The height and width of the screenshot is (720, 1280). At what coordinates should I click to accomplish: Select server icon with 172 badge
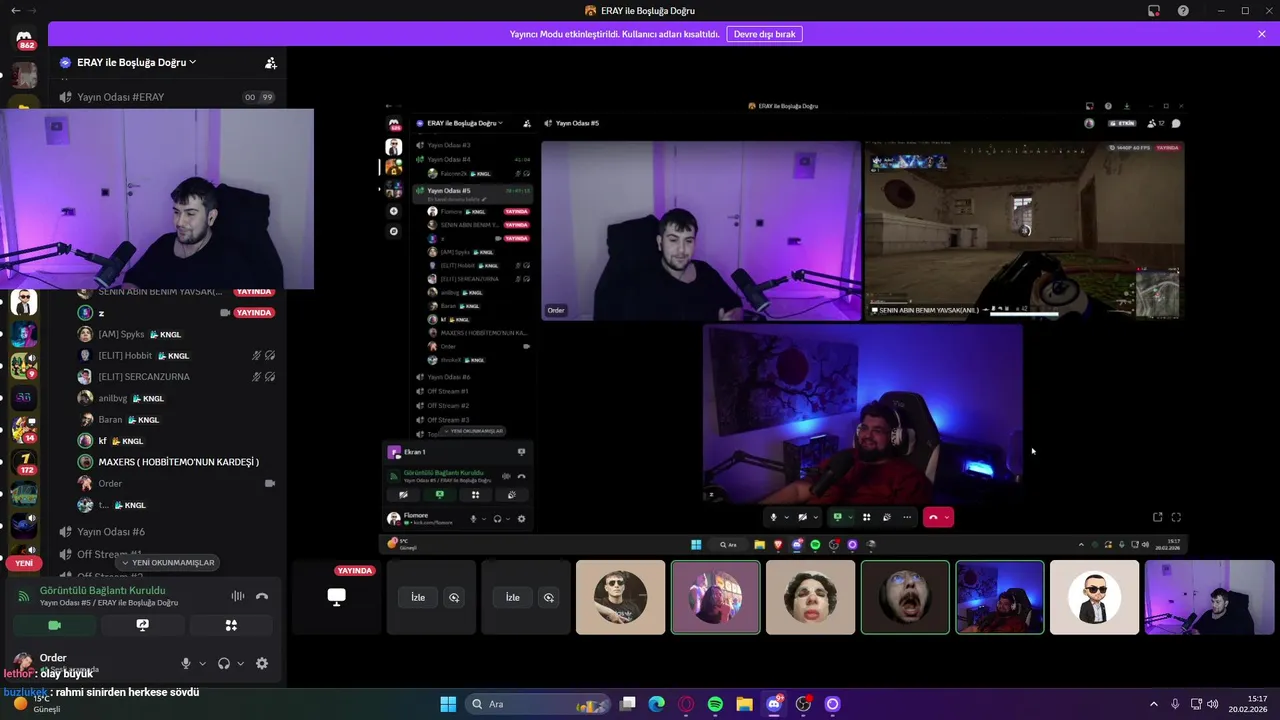click(24, 462)
